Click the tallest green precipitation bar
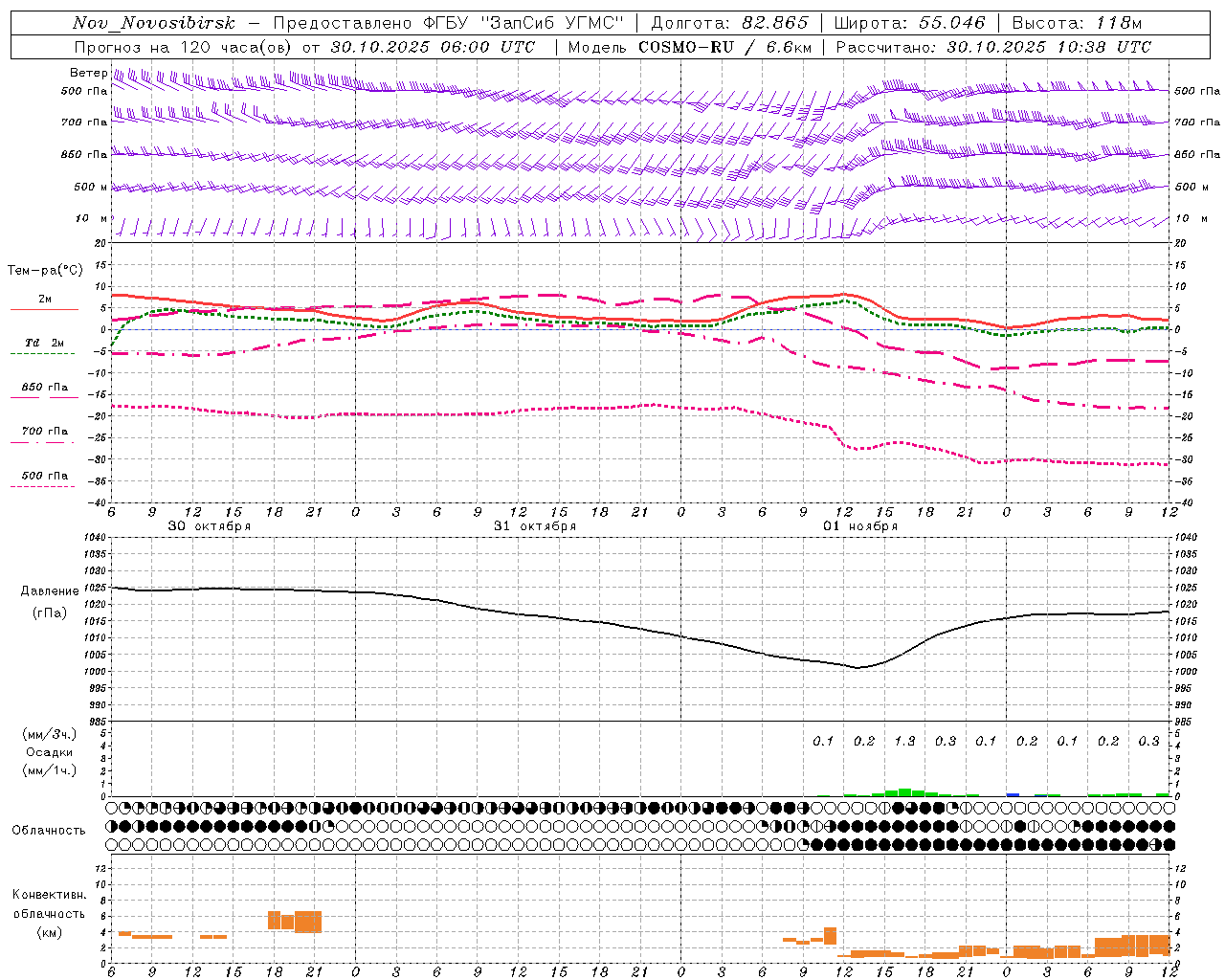This screenshot has width=1225, height=980. (904, 792)
